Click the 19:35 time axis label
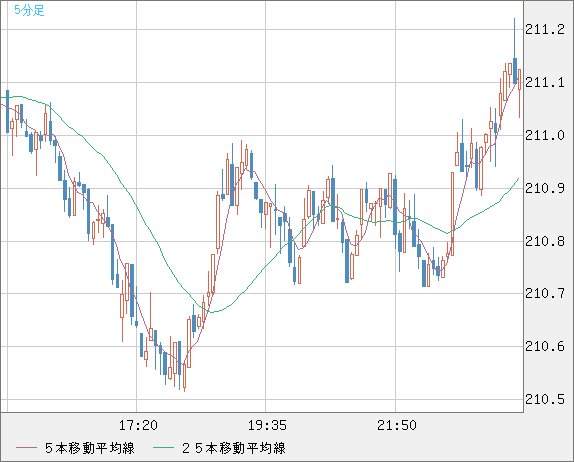This screenshot has height=462, width=574. [267, 425]
